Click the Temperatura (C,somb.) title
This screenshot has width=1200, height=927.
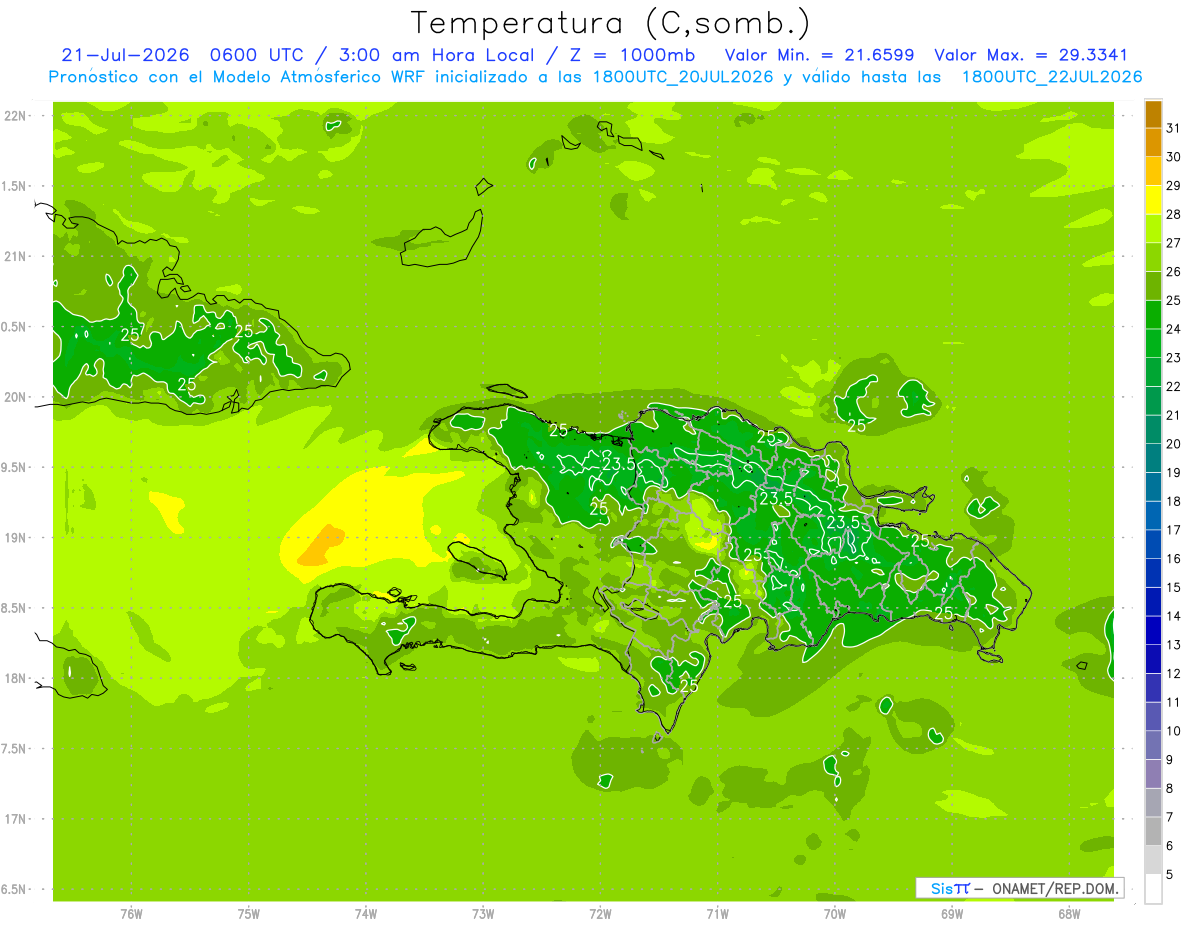(x=610, y=22)
